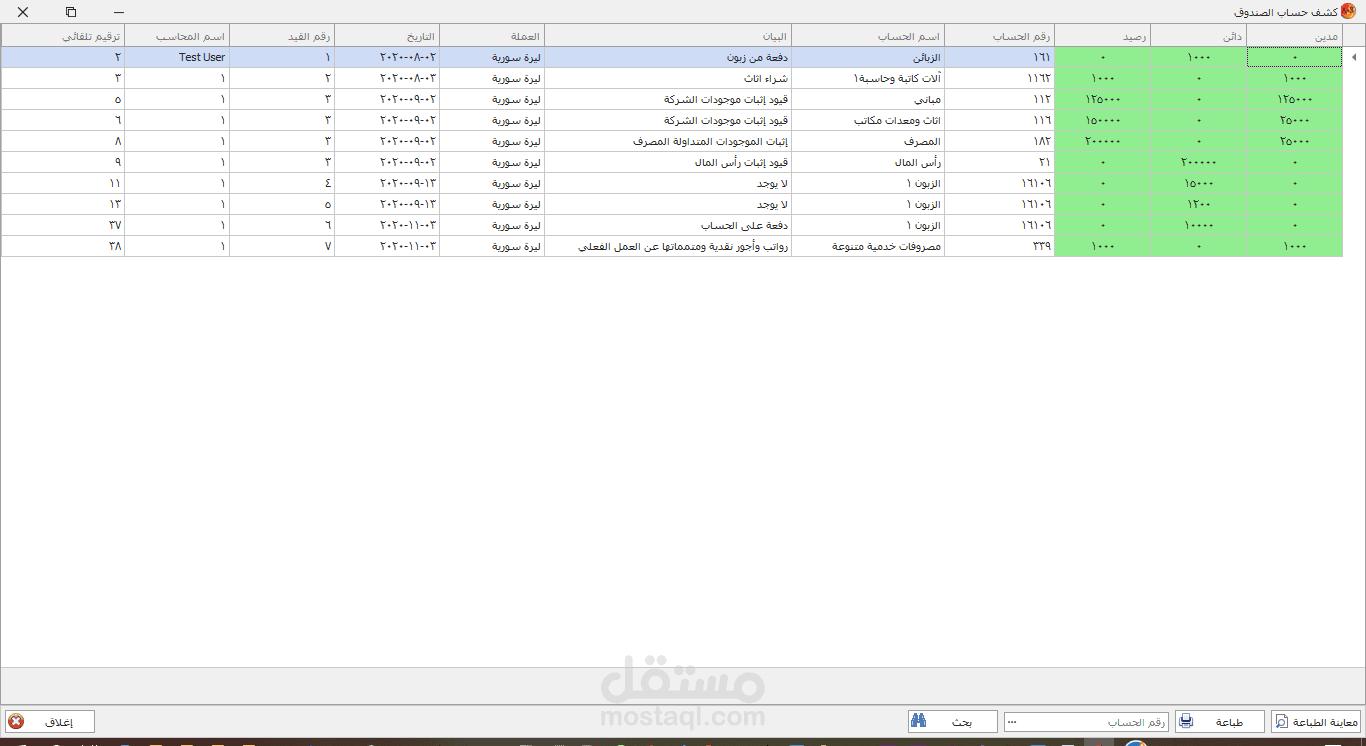
Task: Sort by the دائن column header
Action: [1198, 36]
